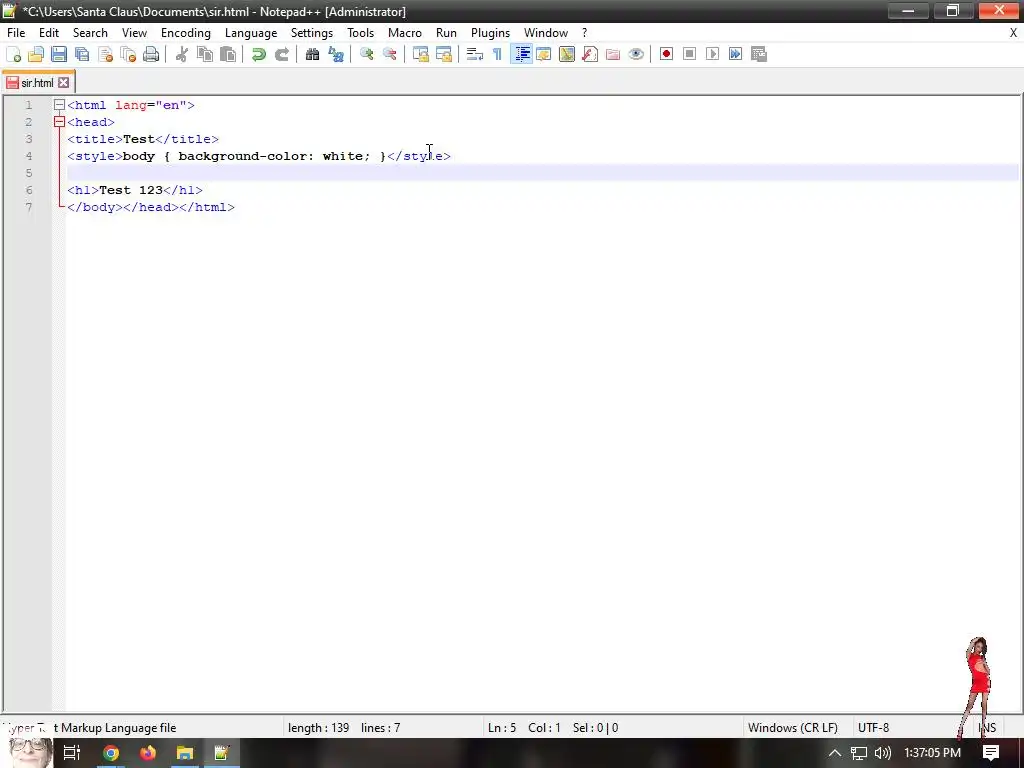Toggle the highlighted Indent Guide icon
Viewport: 1024px width, 768px height.
(521, 54)
